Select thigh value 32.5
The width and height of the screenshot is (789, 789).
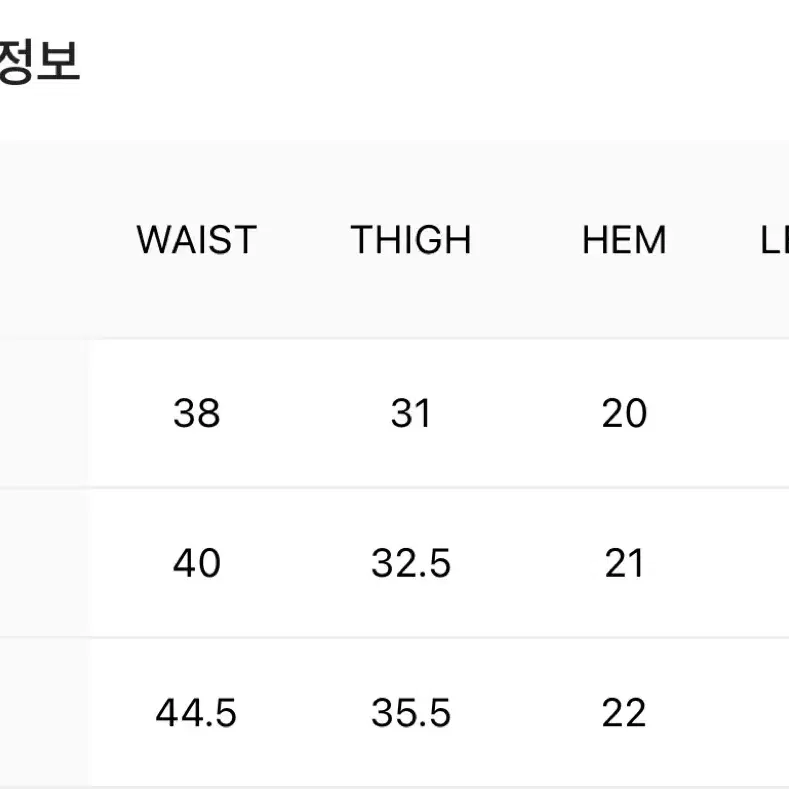tap(411, 563)
